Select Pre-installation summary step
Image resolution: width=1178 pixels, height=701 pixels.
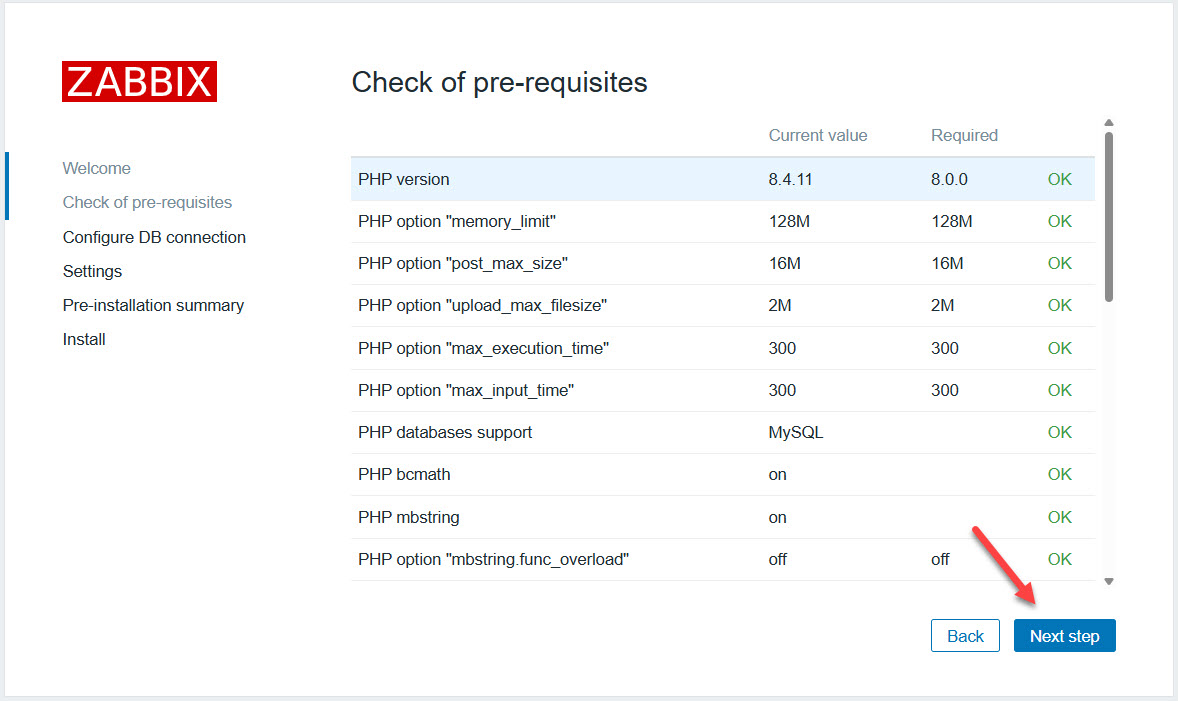[153, 305]
